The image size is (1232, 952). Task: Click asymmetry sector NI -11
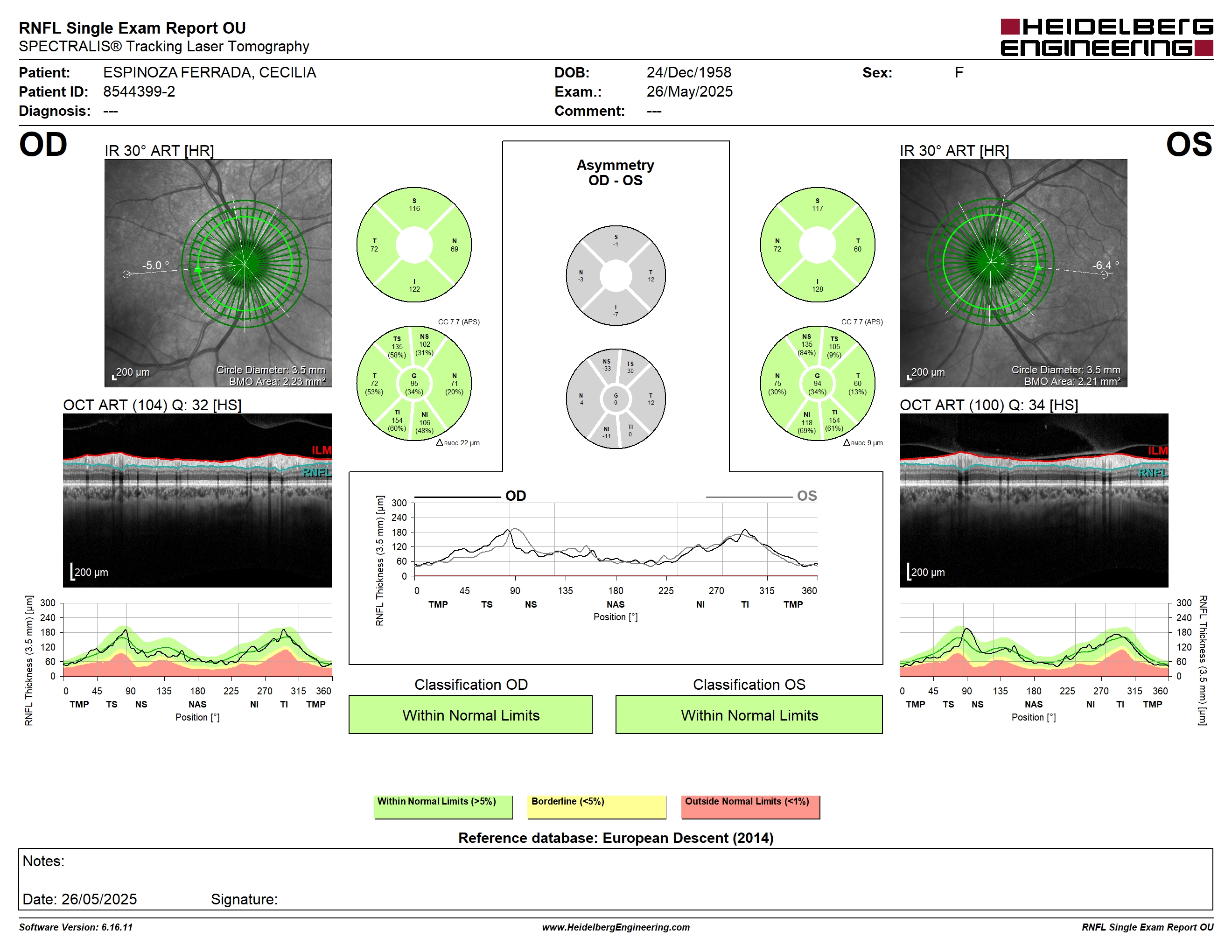[x=606, y=433]
